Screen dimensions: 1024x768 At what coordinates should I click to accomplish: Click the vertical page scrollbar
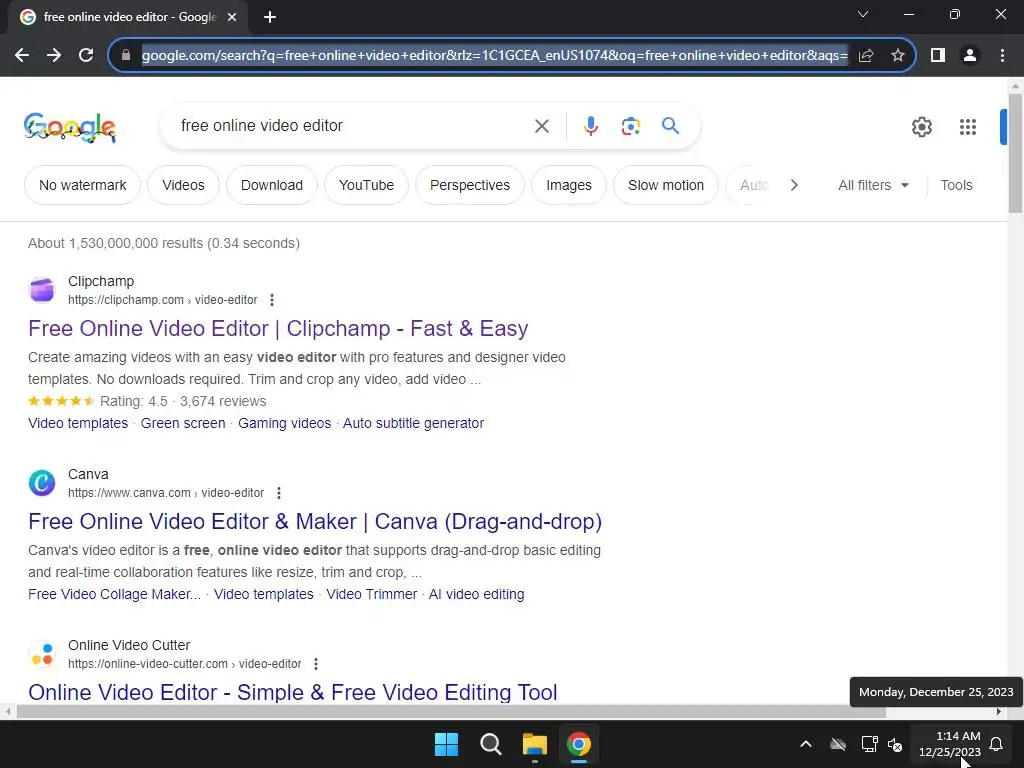click(x=1015, y=153)
